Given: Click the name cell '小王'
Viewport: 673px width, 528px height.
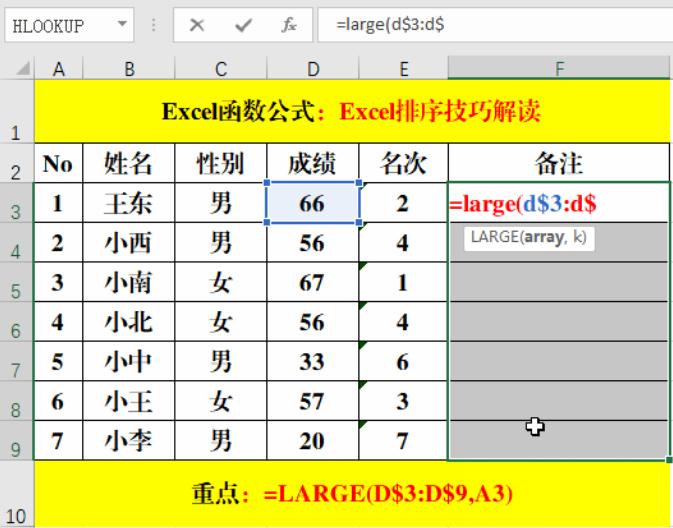Looking at the screenshot, I should pos(129,401).
